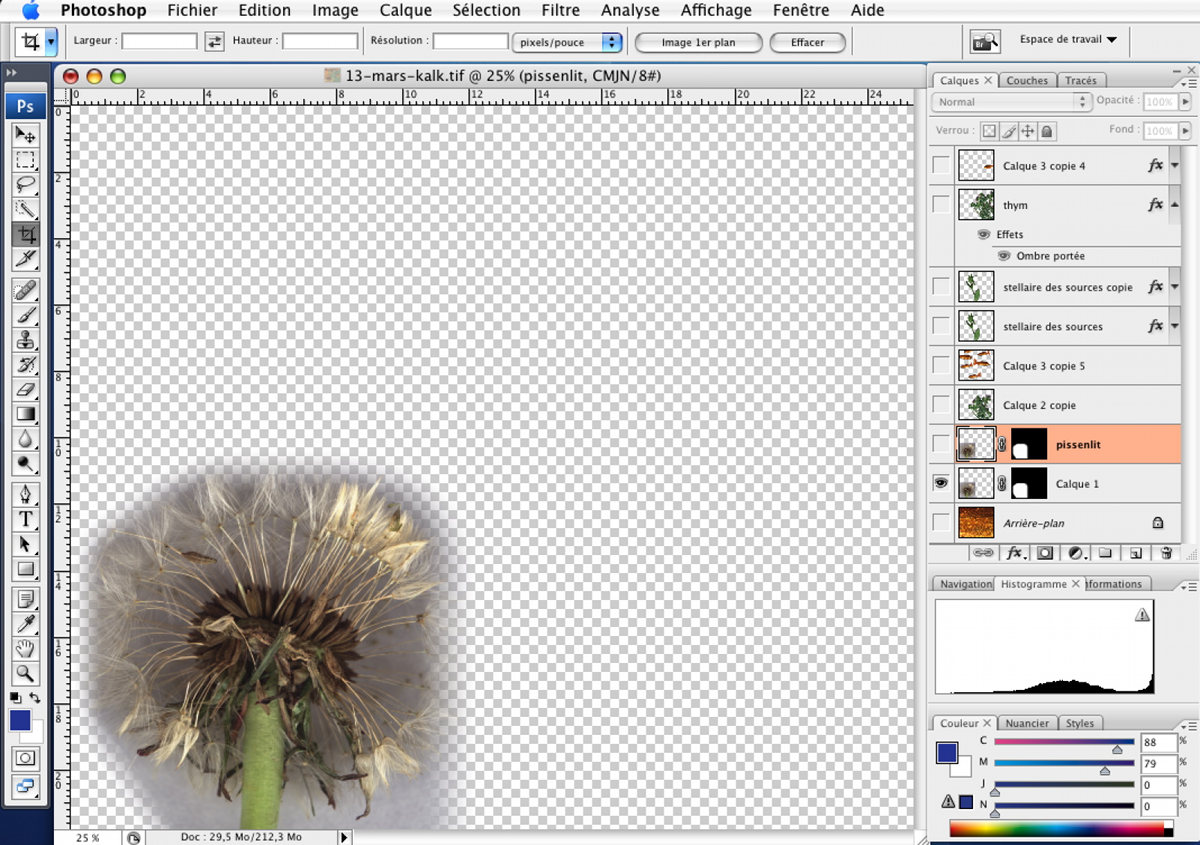
Task: Show the thym layer
Action: click(941, 205)
